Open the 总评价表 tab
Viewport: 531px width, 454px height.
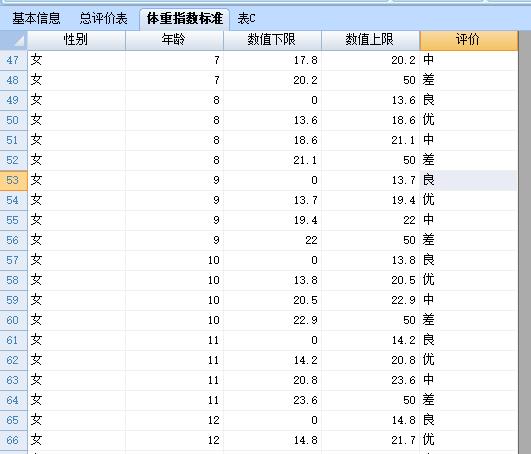103,18
